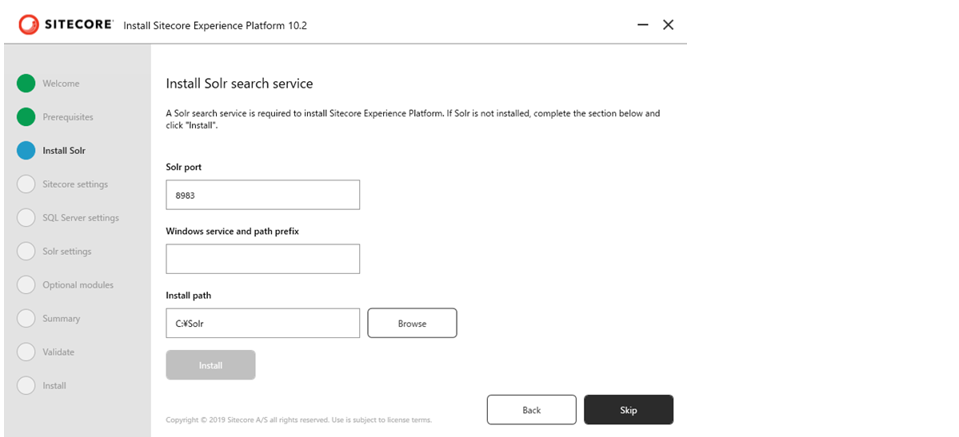This screenshot has height=437, width=959.
Task: Minimize the installer window
Action: click(x=643, y=25)
